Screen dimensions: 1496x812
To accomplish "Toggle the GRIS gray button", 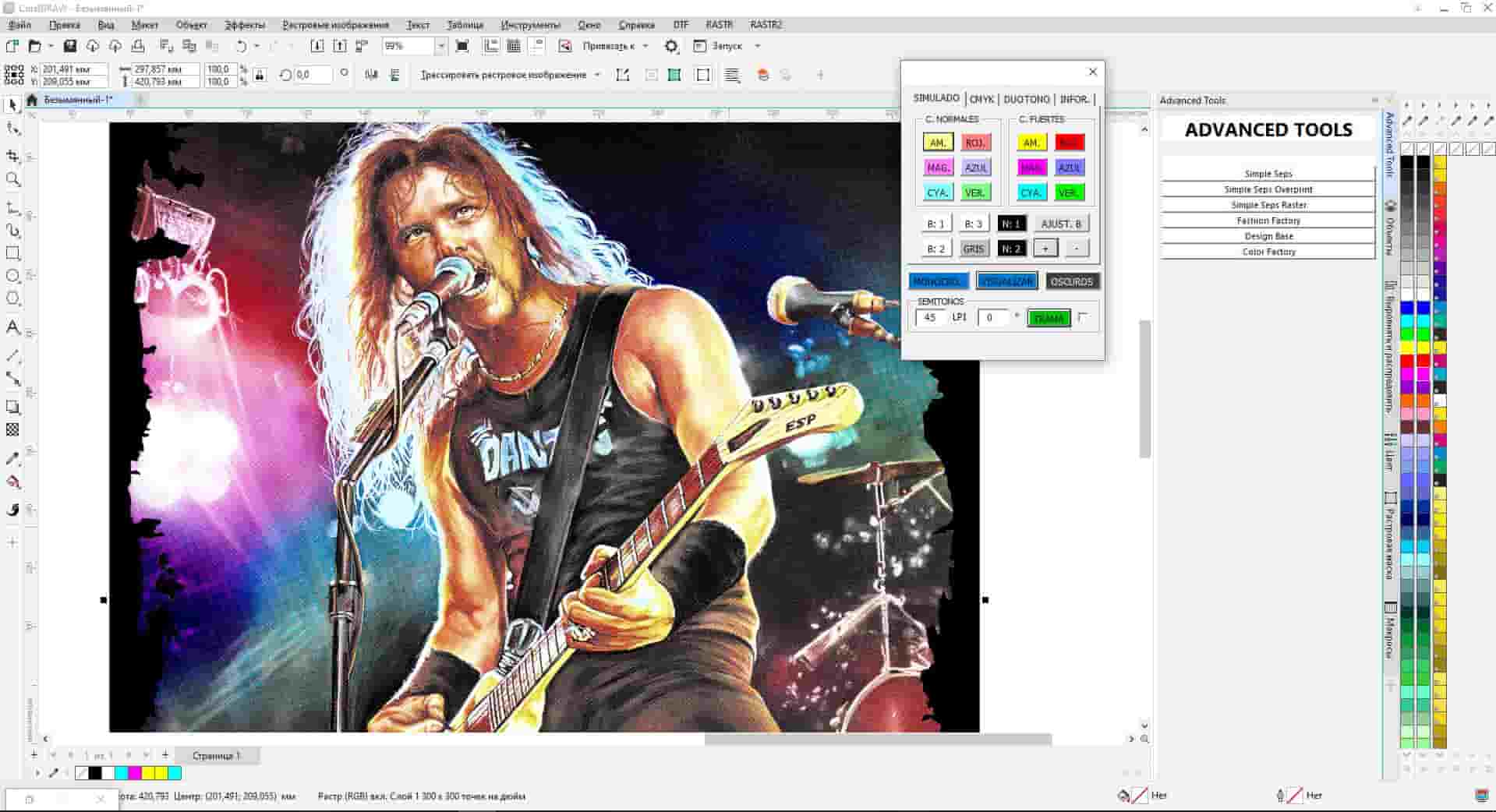I will (973, 249).
